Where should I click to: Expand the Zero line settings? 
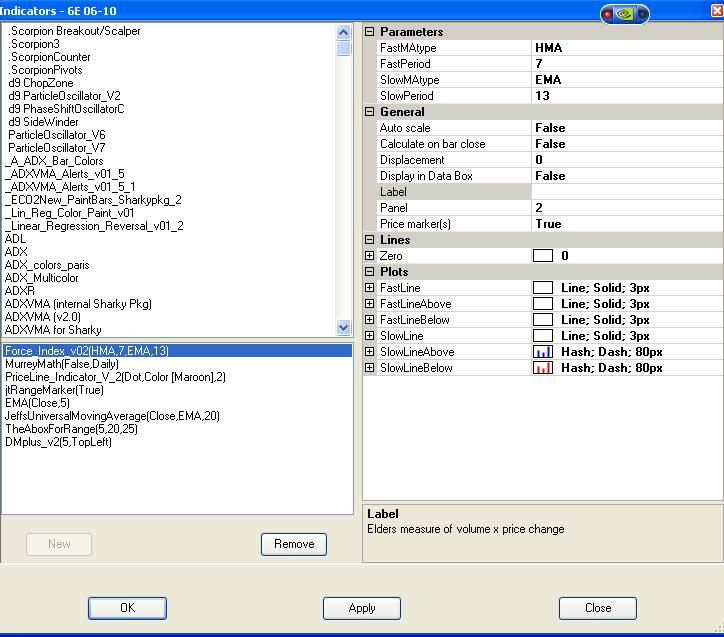(369, 256)
